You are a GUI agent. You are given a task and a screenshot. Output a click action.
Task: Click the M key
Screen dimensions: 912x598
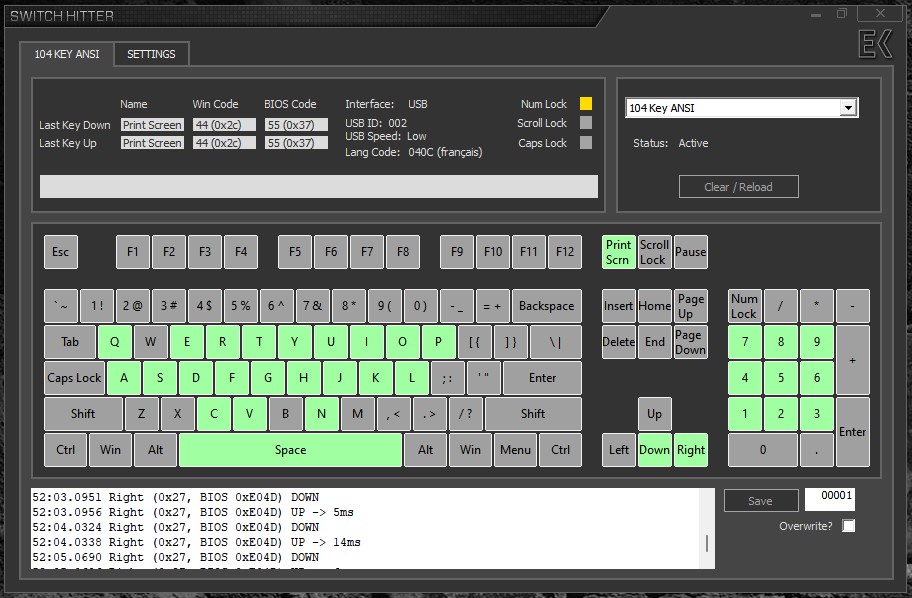point(358,414)
